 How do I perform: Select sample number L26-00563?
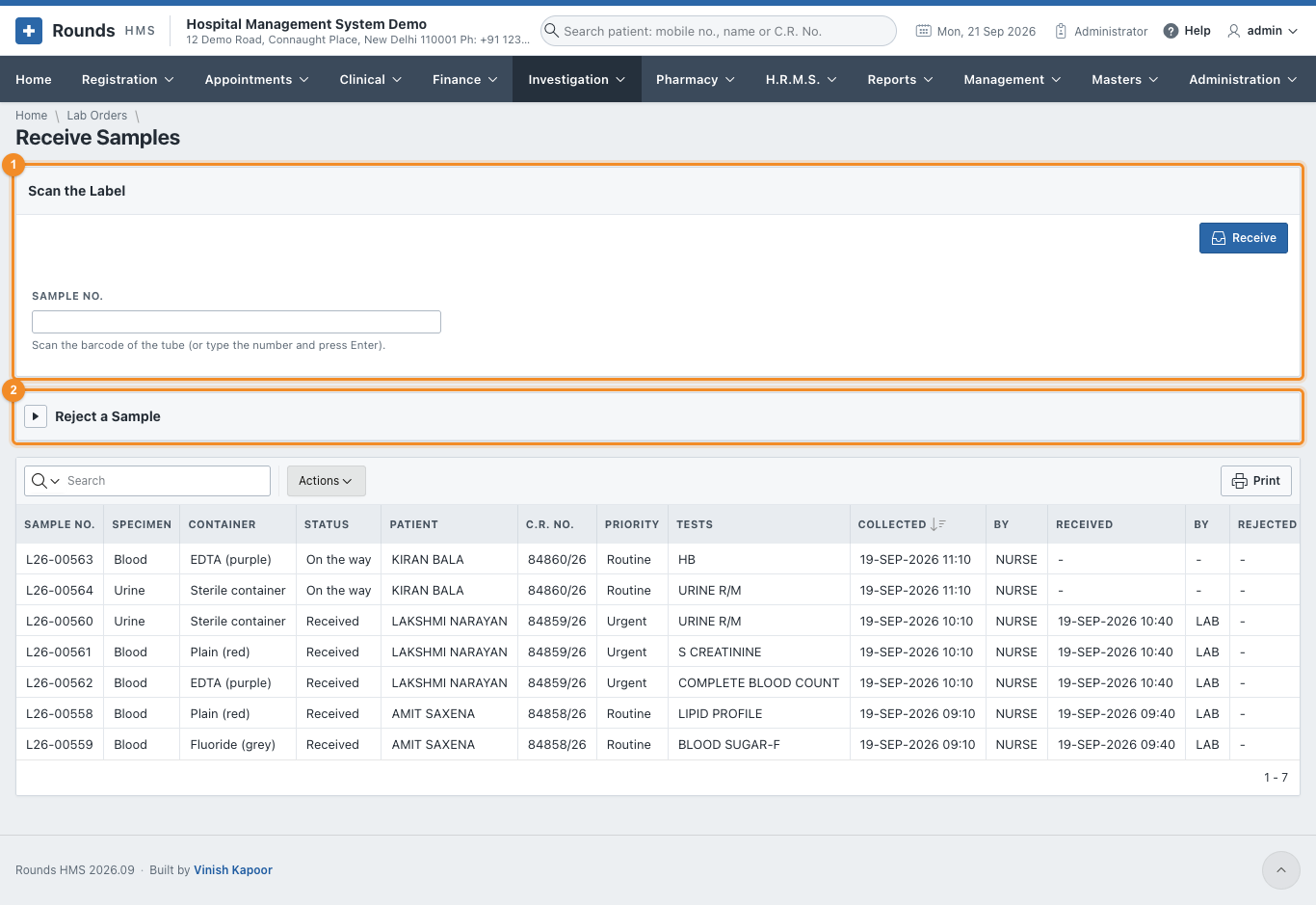(60, 559)
